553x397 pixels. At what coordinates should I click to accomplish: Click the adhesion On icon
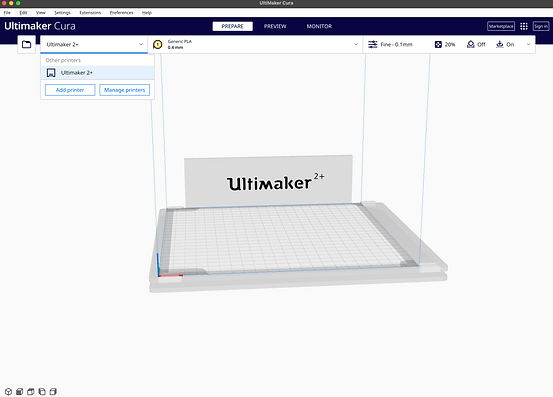pyautogui.click(x=499, y=44)
